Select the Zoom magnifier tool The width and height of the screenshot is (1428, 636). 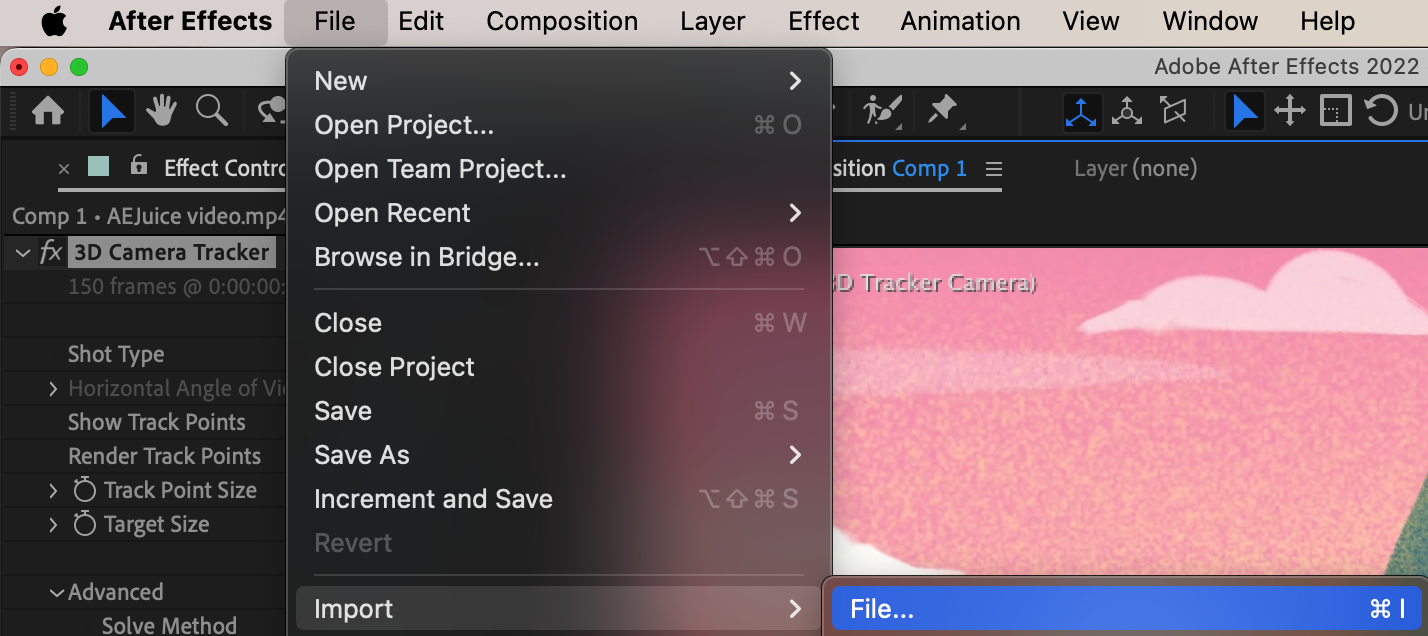click(x=212, y=110)
